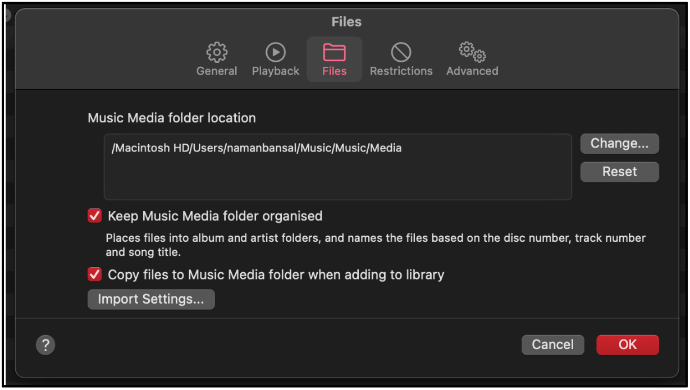Select the Music Media folder path field
The height and width of the screenshot is (390, 690).
coord(338,167)
